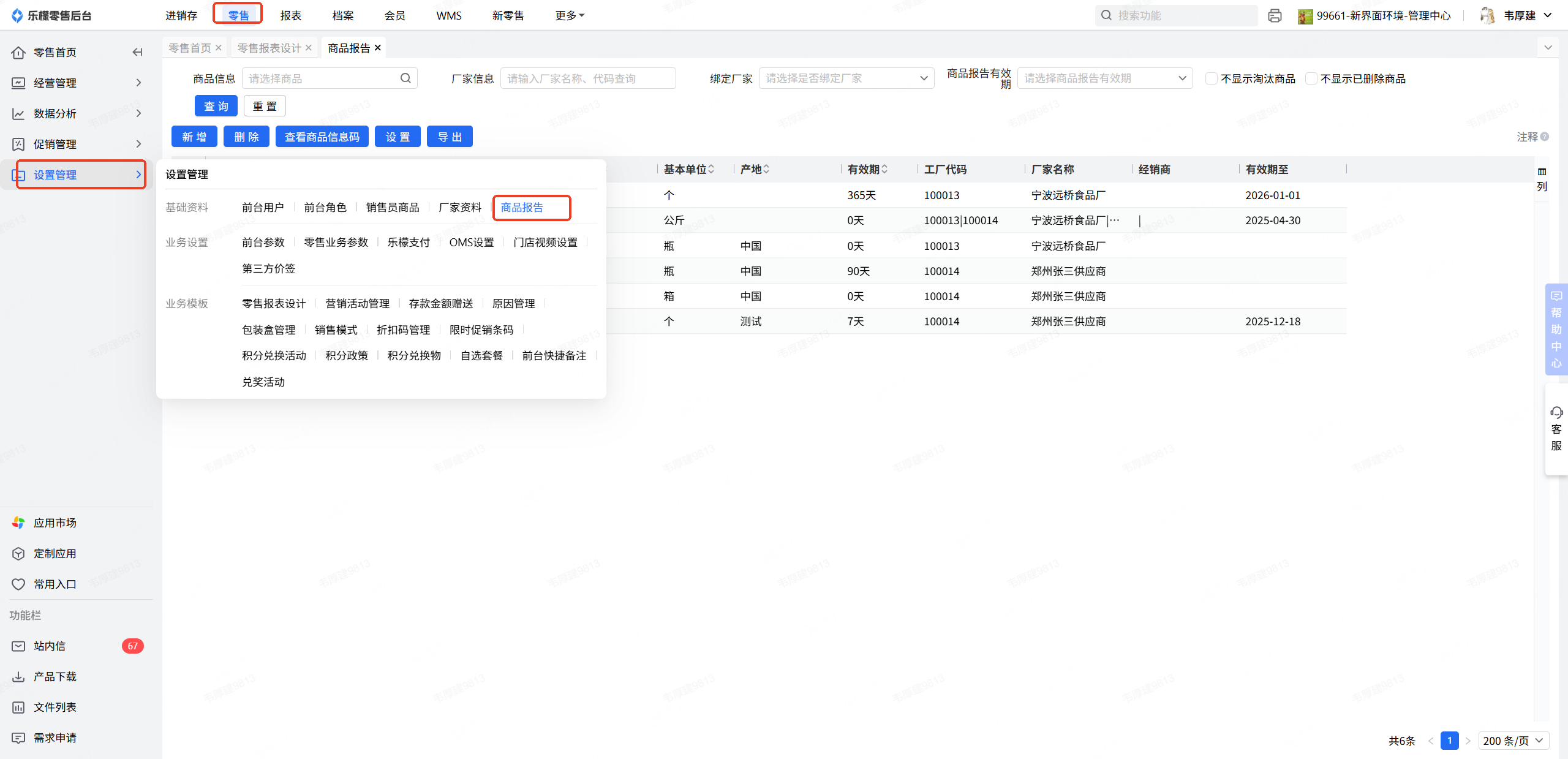
Task: Click the 客服 headset icon
Action: (1556, 412)
